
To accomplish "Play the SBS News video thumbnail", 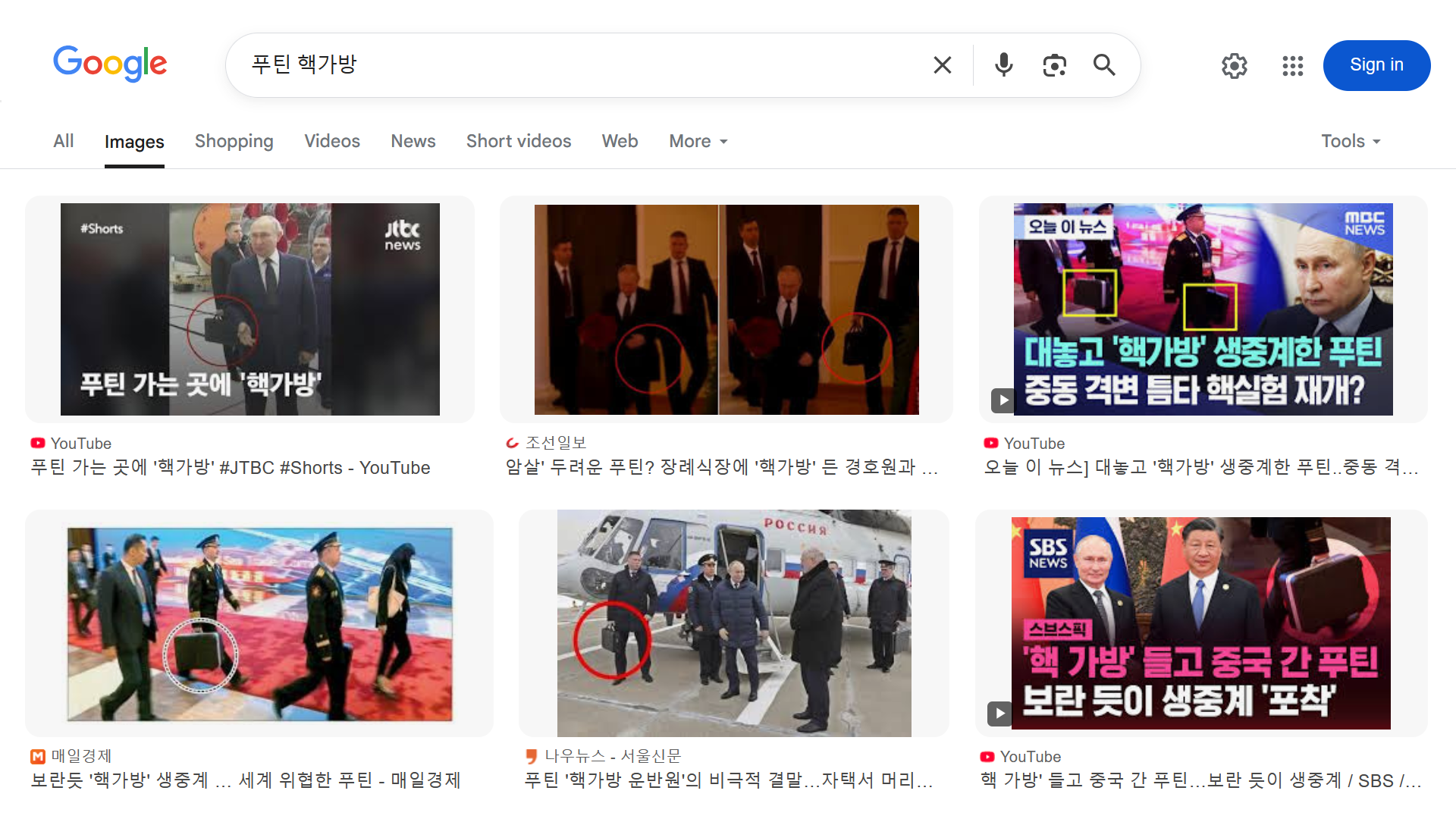I will (1200, 623).
